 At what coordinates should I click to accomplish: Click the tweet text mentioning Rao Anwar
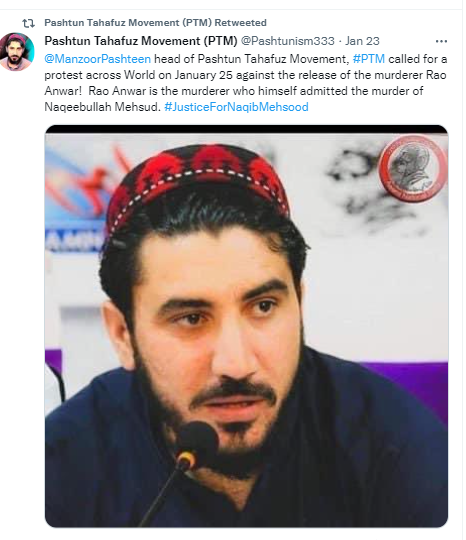[246, 83]
